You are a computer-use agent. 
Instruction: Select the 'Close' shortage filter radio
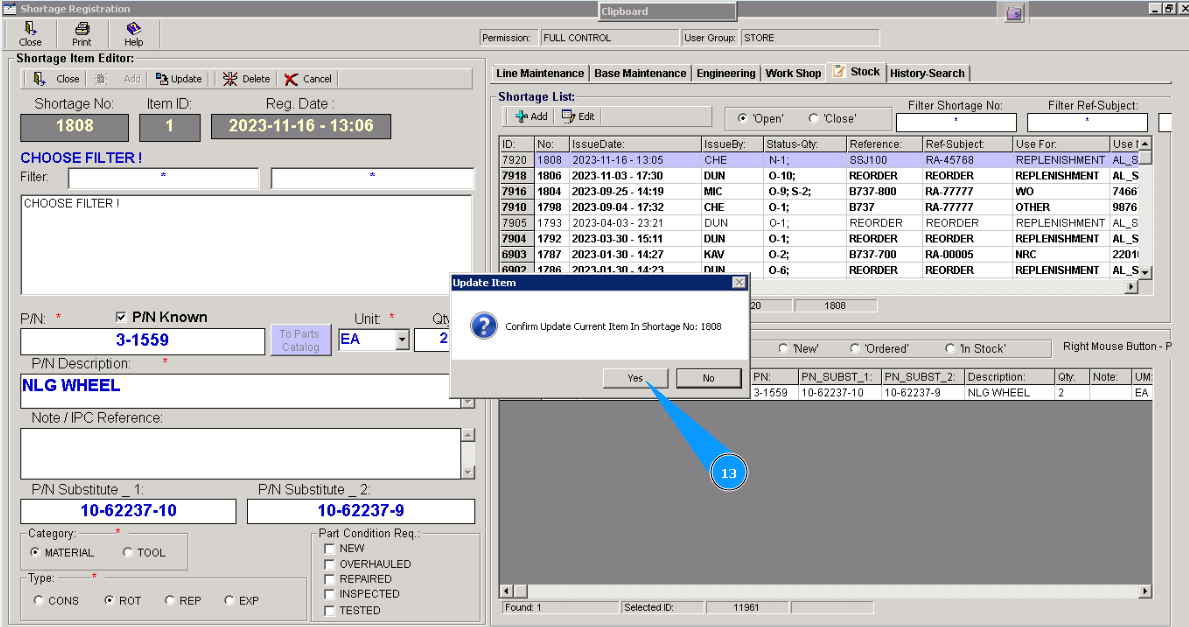click(x=813, y=118)
